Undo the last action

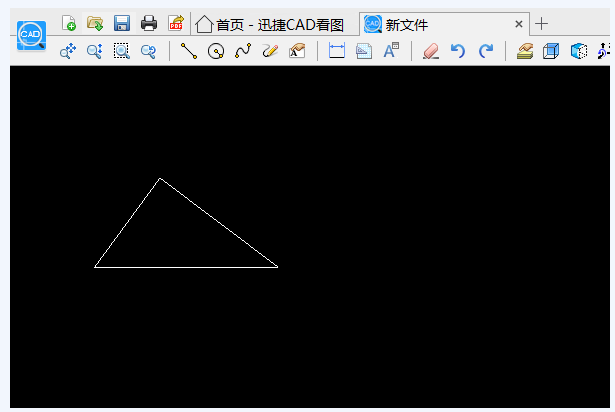(x=458, y=51)
